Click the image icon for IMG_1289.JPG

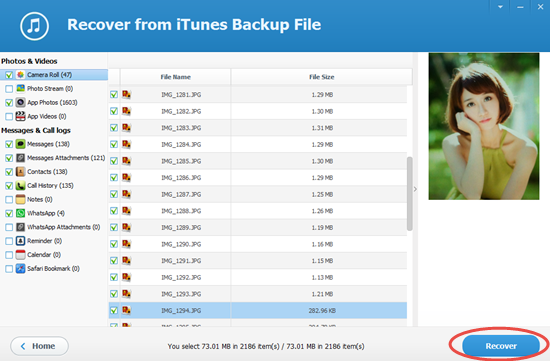[x=126, y=227]
